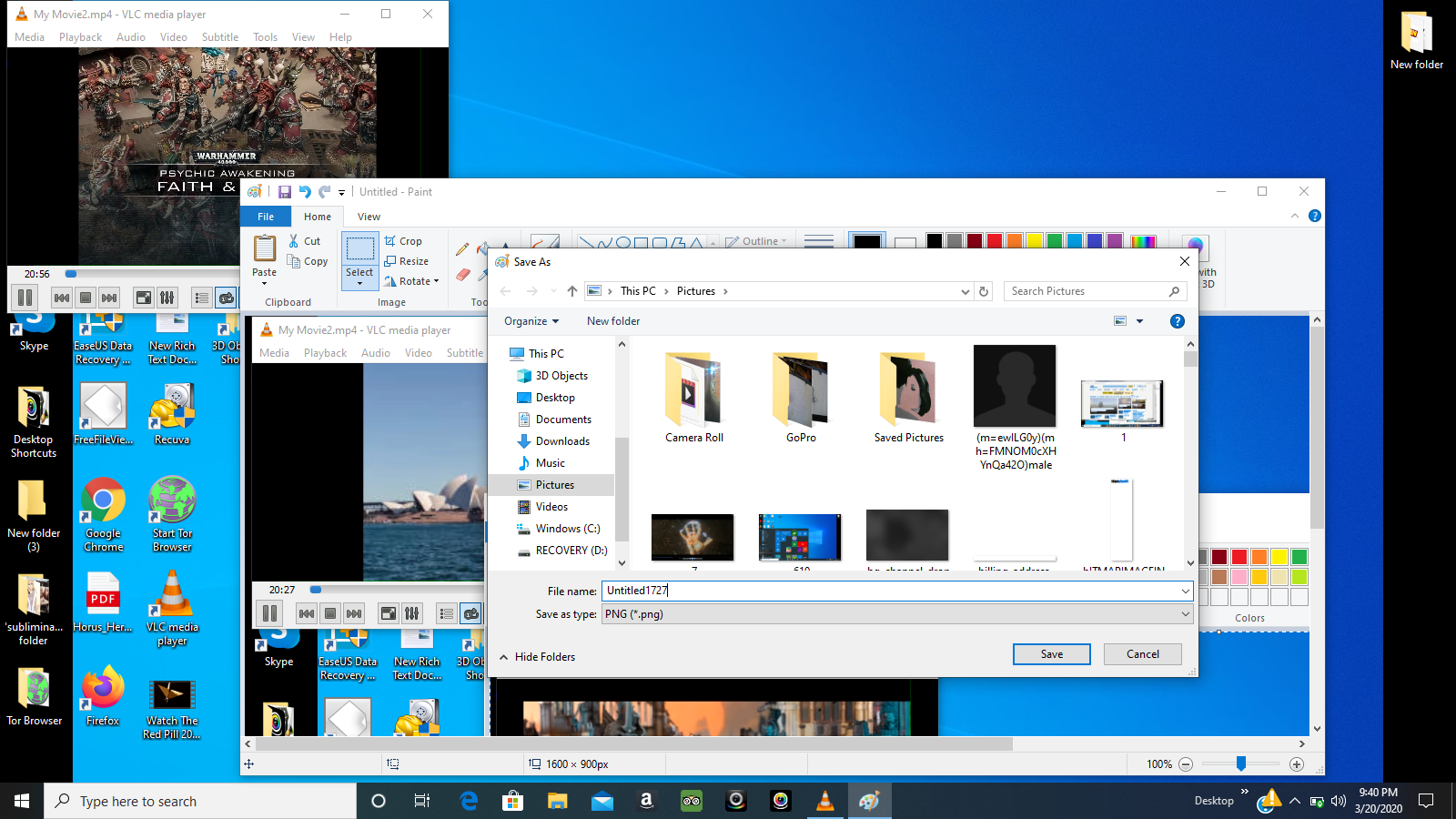
Task: Select the Eraser tool
Action: pos(462,274)
